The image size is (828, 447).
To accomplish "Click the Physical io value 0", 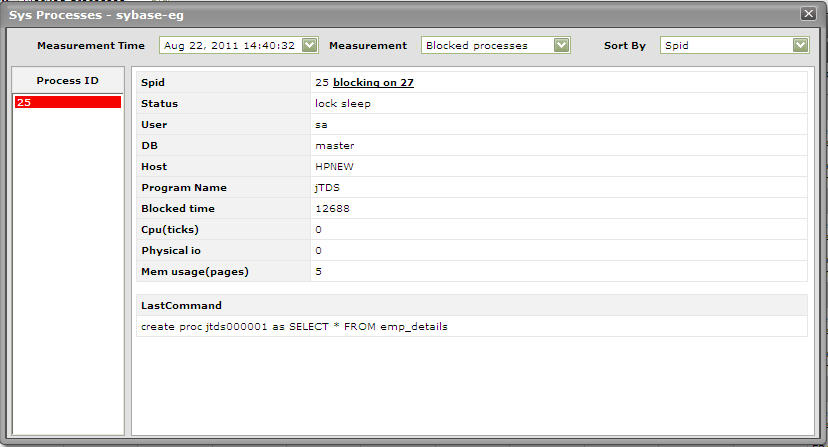I will tap(318, 250).
